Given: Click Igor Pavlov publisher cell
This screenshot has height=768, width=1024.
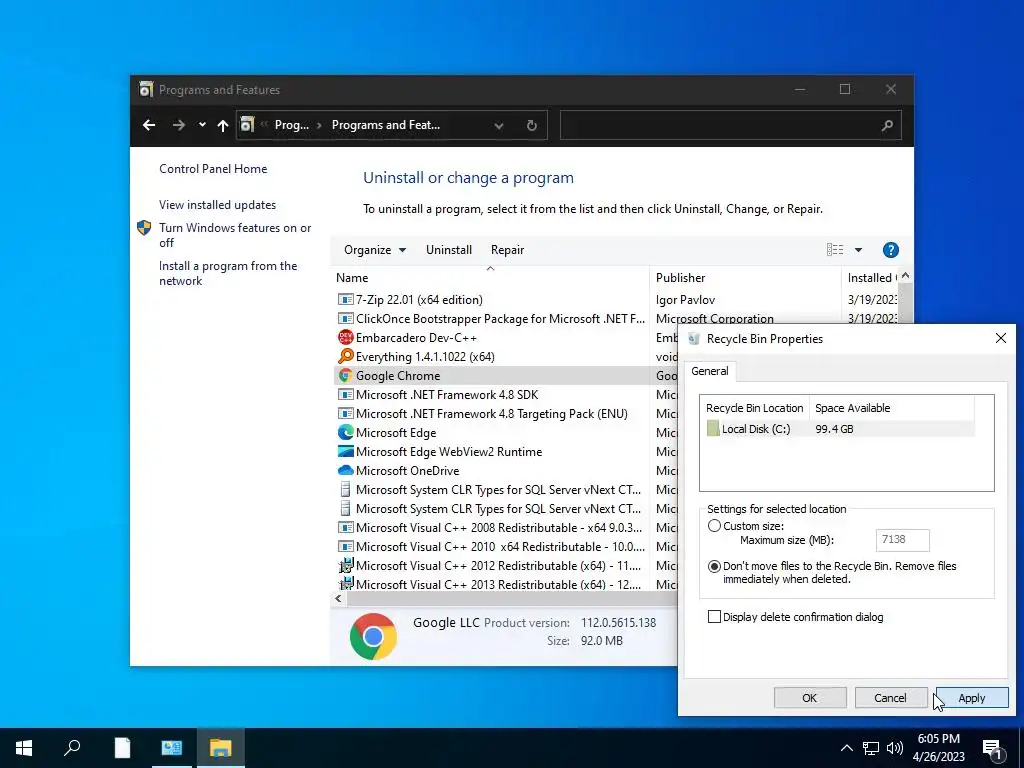Looking at the screenshot, I should (685, 300).
